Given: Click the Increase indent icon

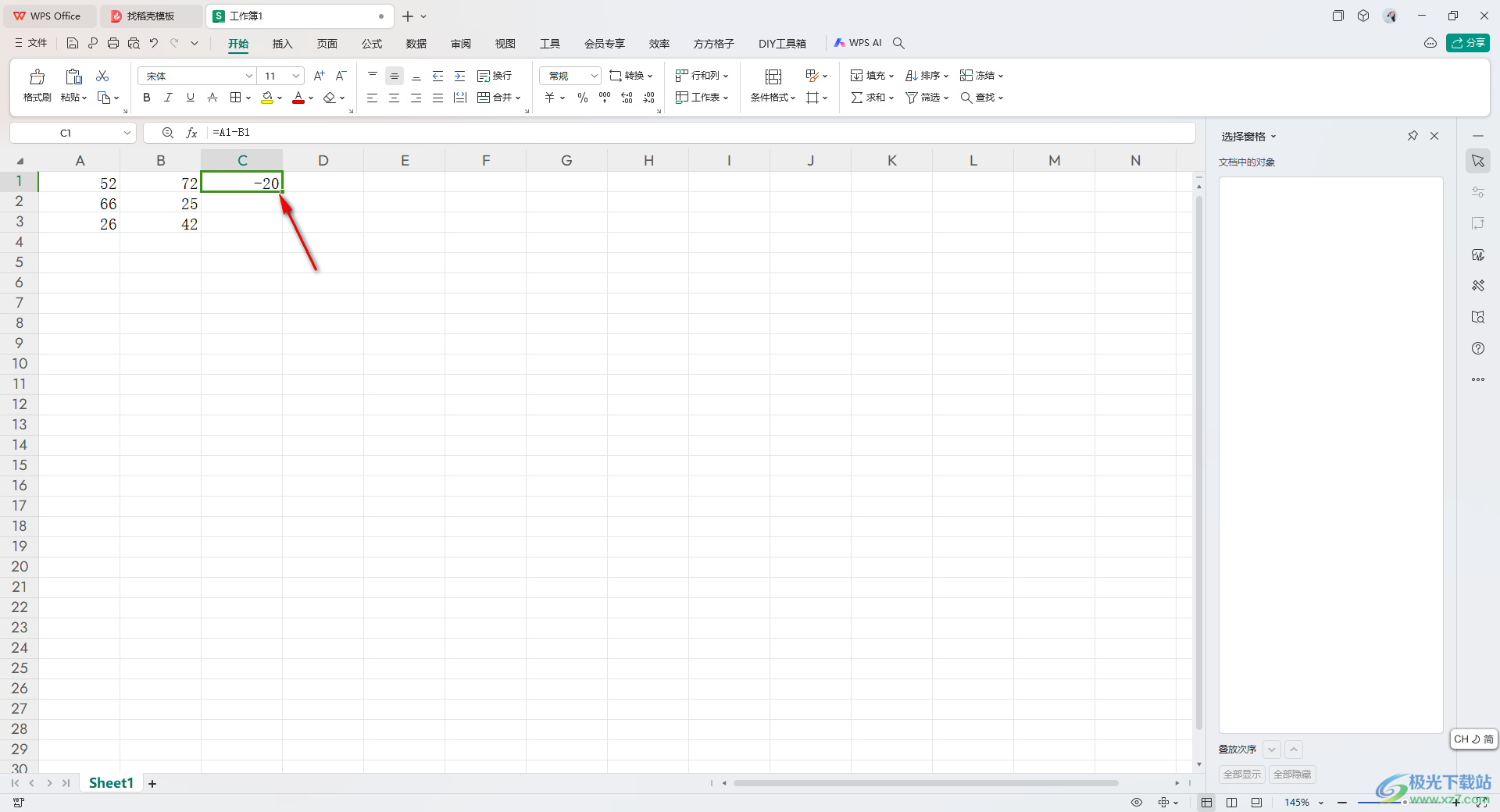Looking at the screenshot, I should (460, 76).
